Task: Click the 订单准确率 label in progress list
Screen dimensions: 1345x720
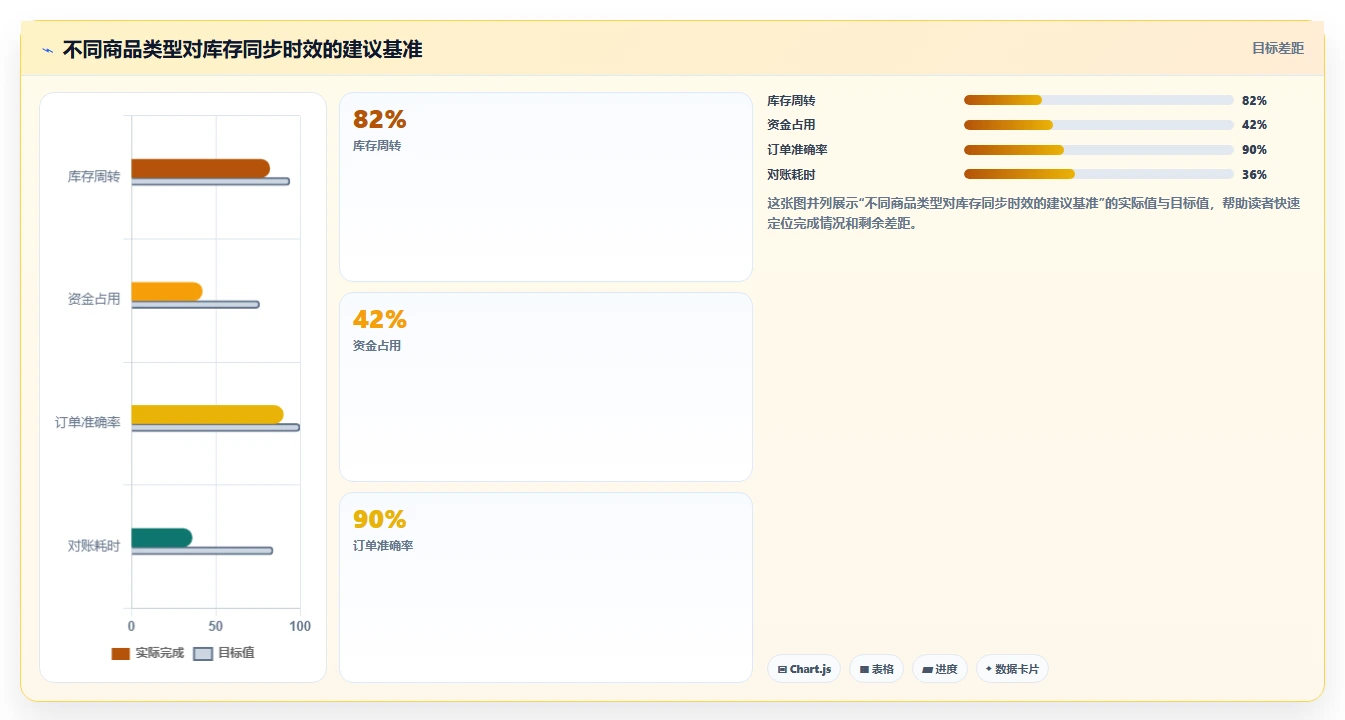Action: click(797, 150)
